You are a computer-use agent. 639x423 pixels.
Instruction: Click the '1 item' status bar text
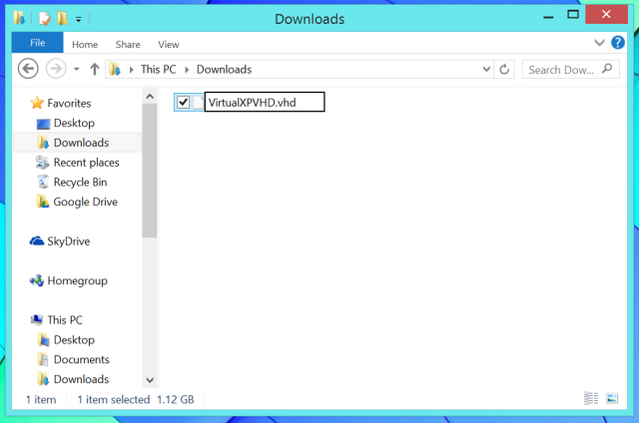41,400
